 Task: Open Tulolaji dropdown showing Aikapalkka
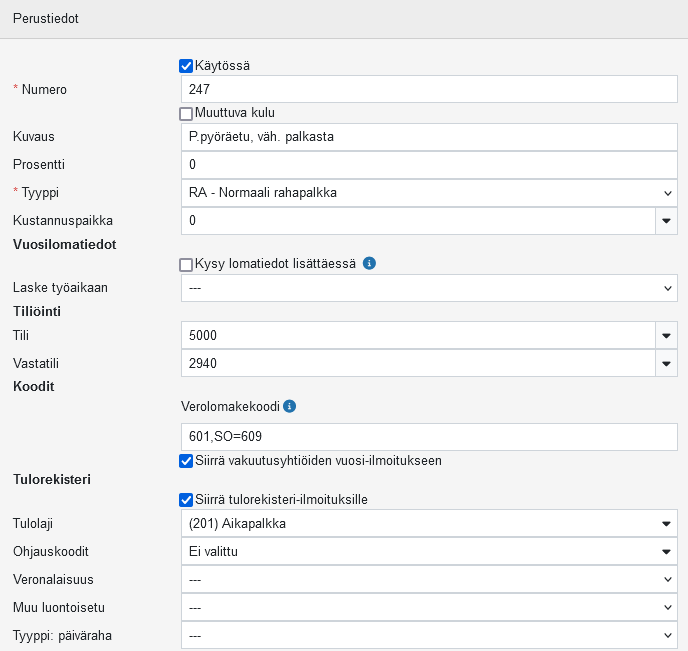point(428,523)
